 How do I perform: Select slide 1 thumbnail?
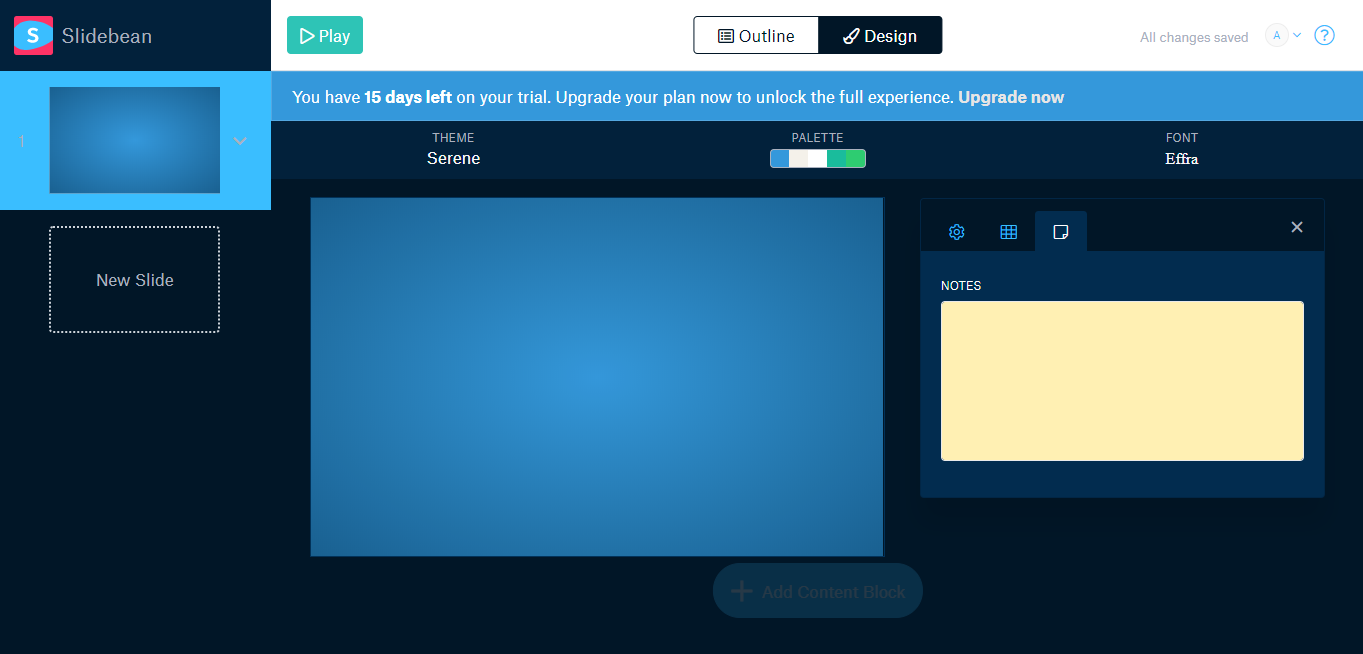(x=135, y=140)
